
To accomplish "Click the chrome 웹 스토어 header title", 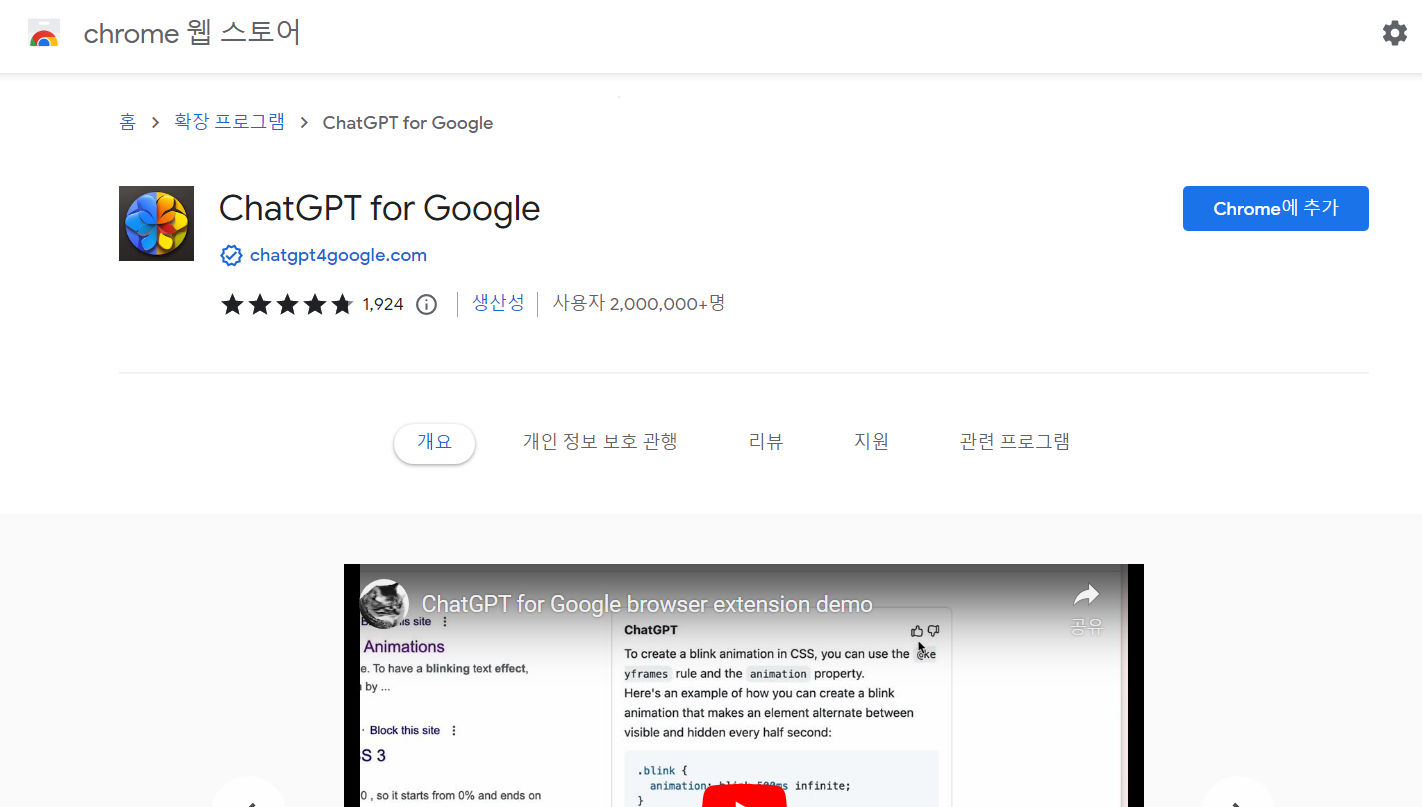I will 192,33.
